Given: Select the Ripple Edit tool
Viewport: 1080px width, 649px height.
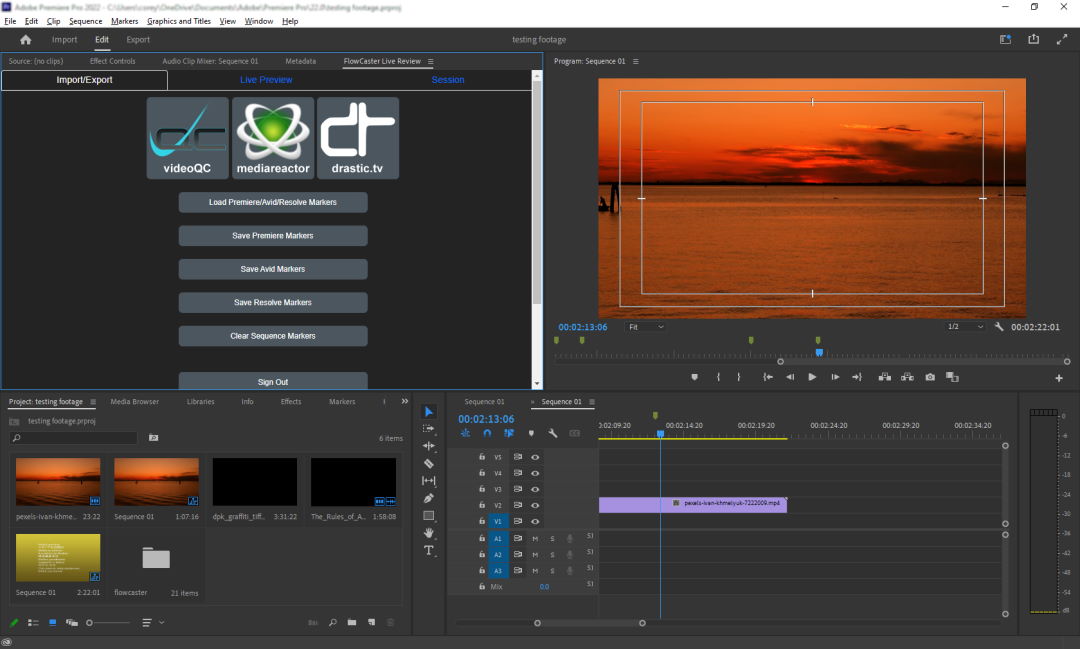Looking at the screenshot, I should 428,446.
